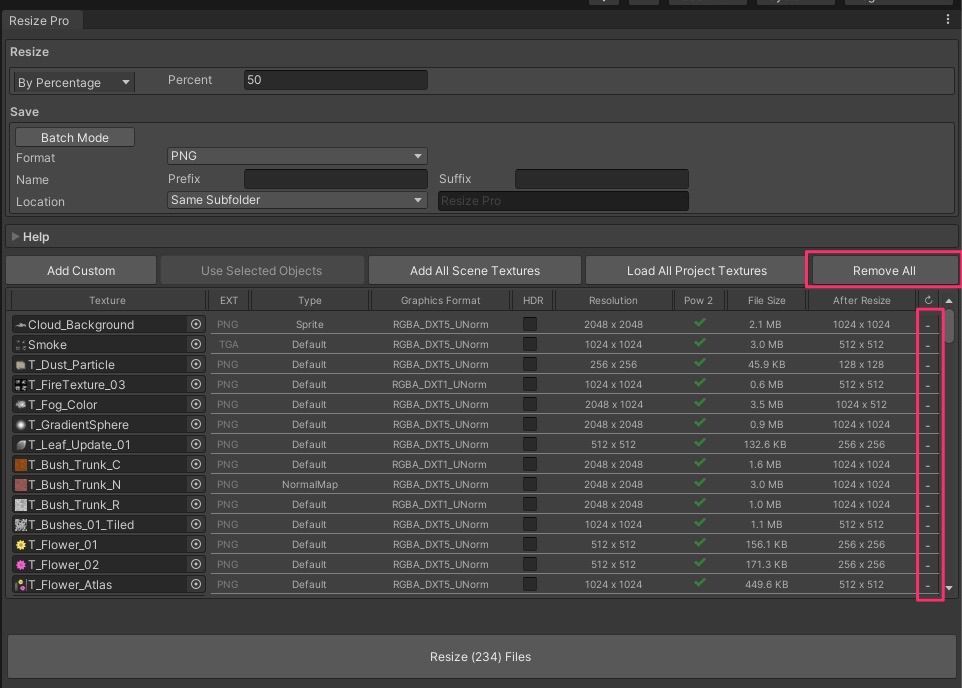
Task: Sort by Graphics Format column header
Action: [x=441, y=300]
